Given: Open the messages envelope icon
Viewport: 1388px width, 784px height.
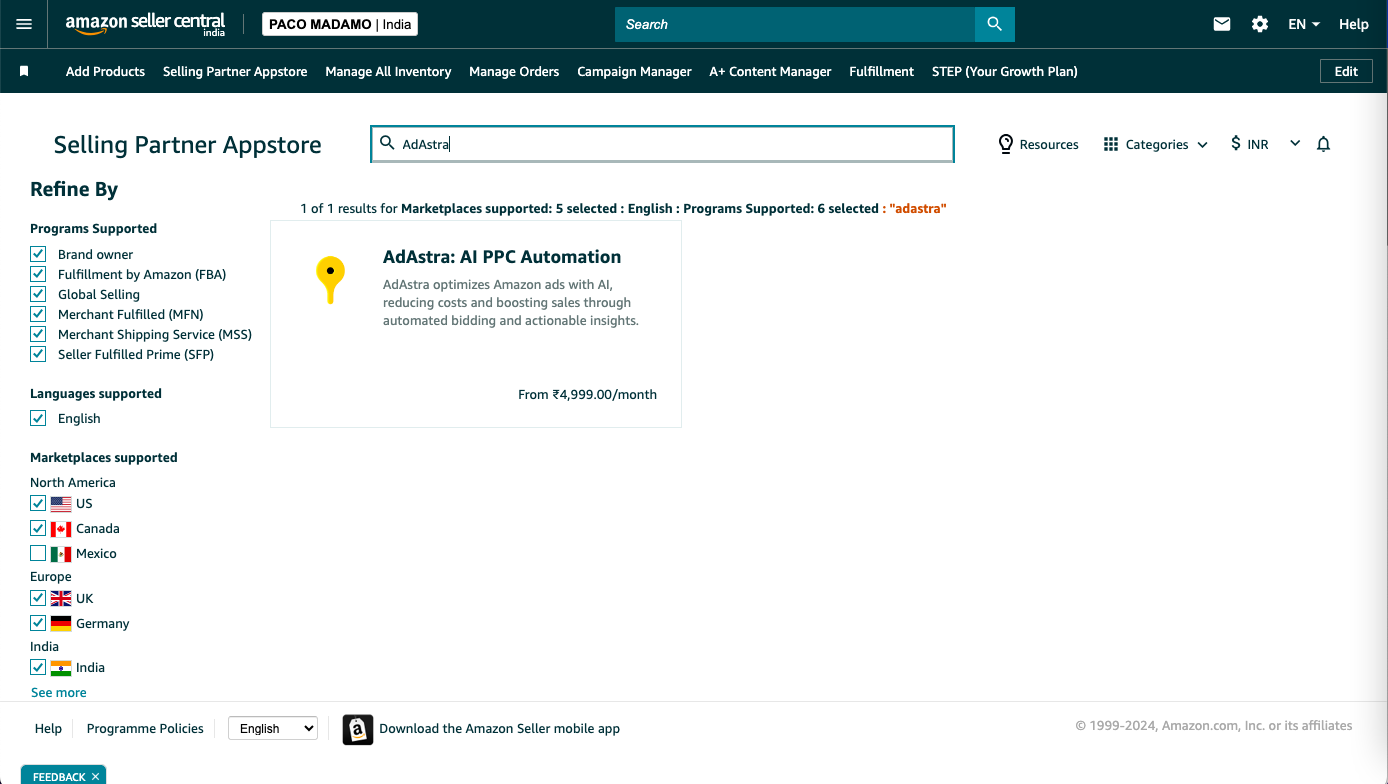Looking at the screenshot, I should [1222, 24].
